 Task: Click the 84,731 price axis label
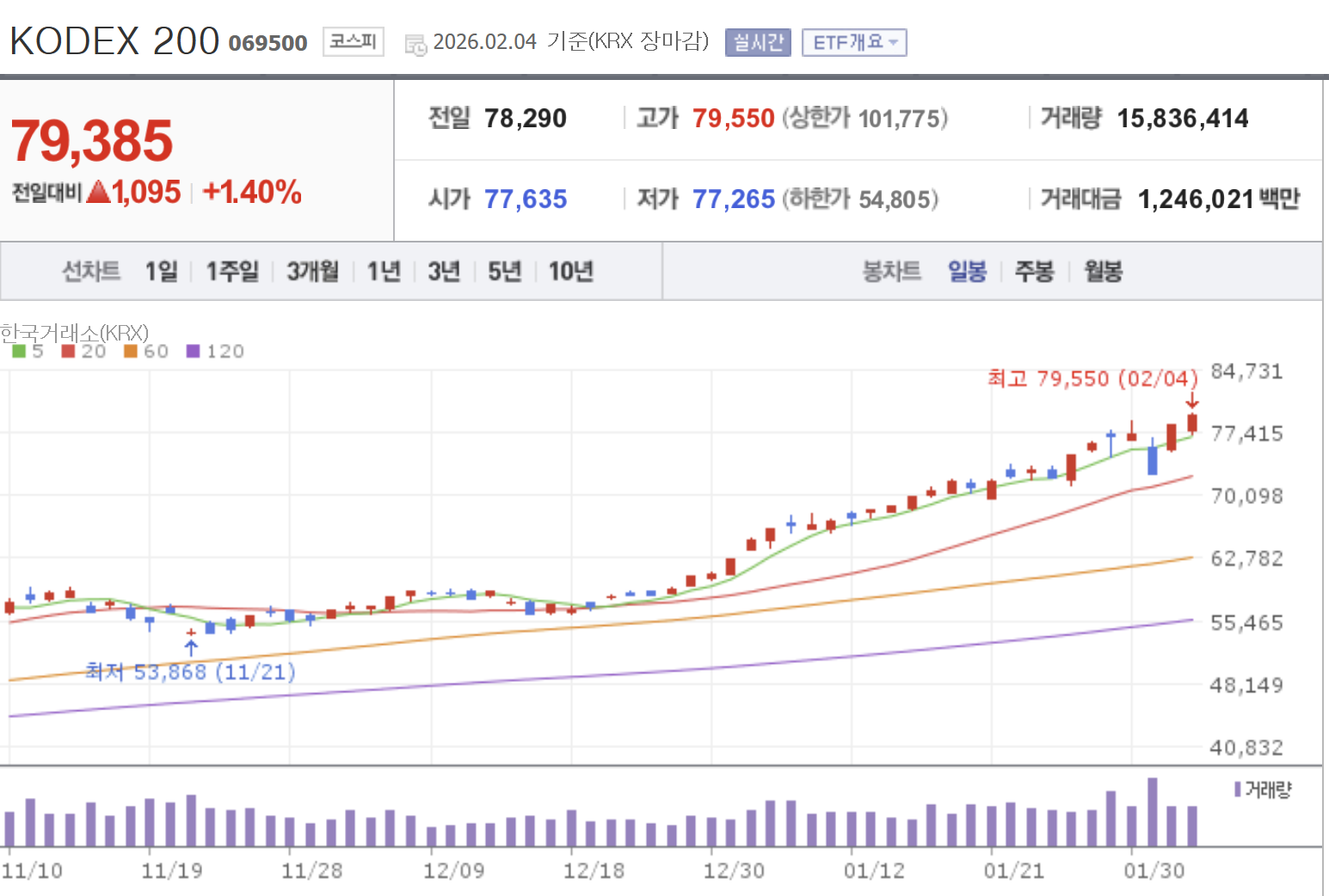click(1246, 371)
